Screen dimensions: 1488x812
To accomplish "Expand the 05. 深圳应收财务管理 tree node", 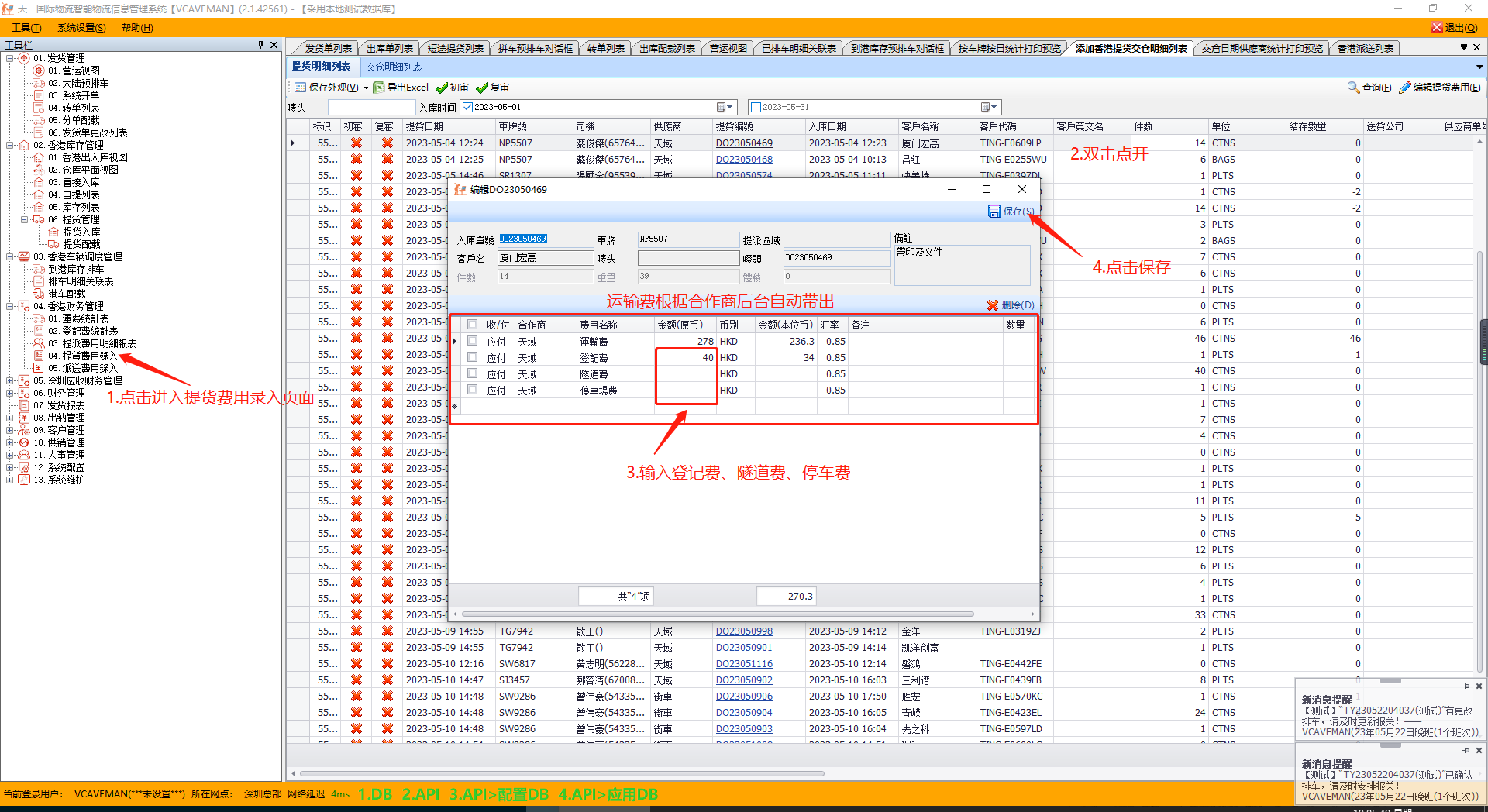I will coord(10,380).
